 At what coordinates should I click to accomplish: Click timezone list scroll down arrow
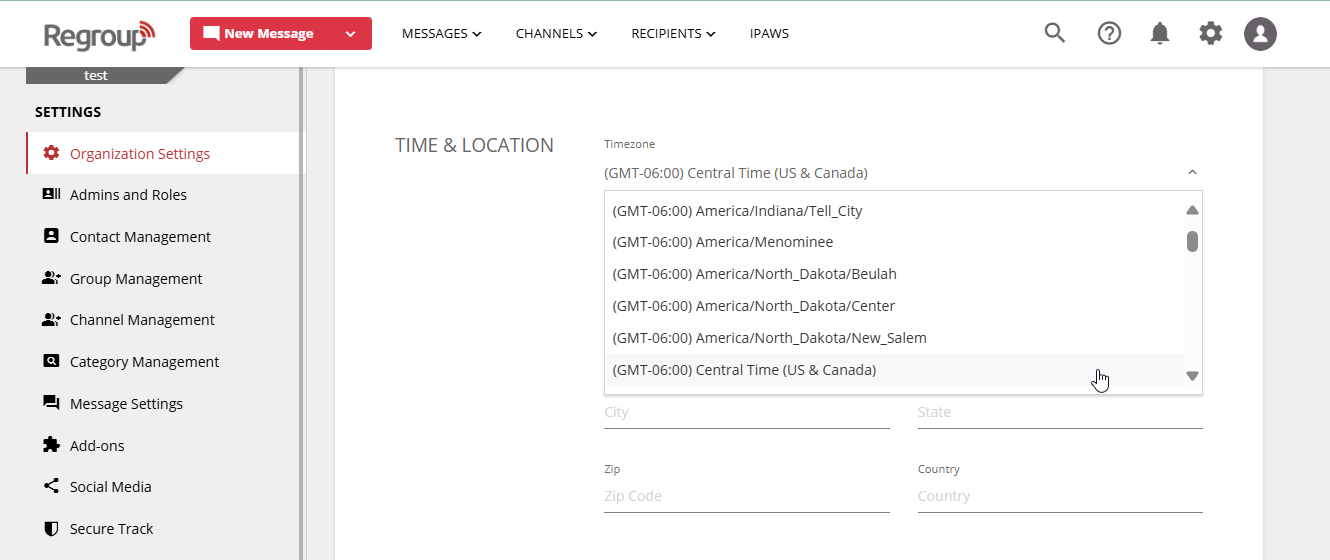1192,376
